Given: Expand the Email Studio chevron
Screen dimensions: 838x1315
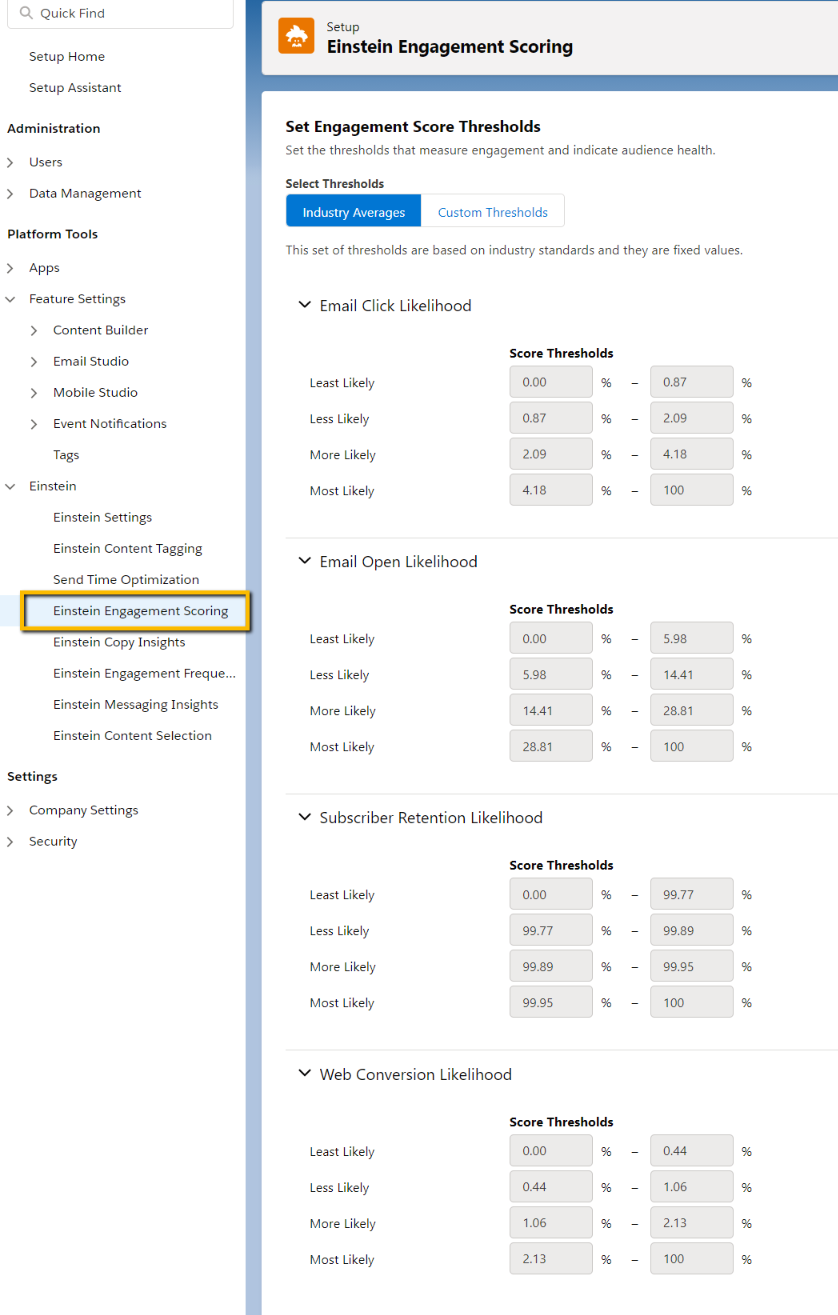Looking at the screenshot, I should coord(34,361).
